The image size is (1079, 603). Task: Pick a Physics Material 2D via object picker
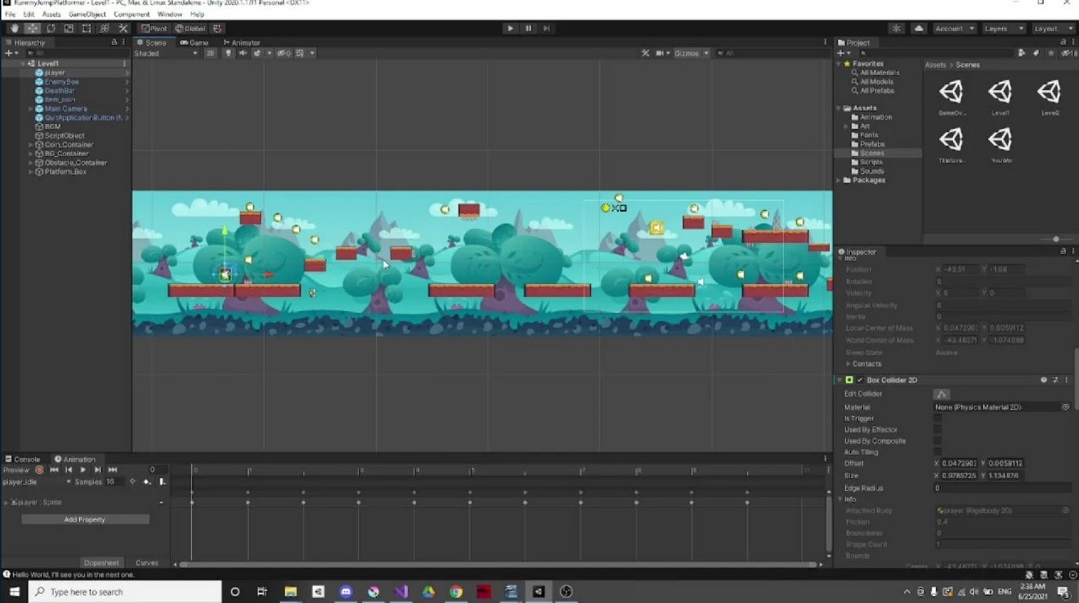coord(1065,407)
